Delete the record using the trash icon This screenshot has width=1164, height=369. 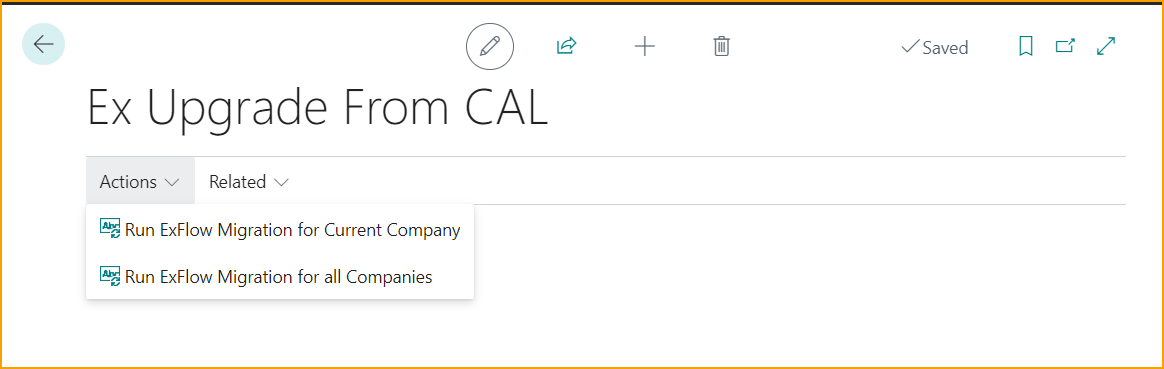722,47
